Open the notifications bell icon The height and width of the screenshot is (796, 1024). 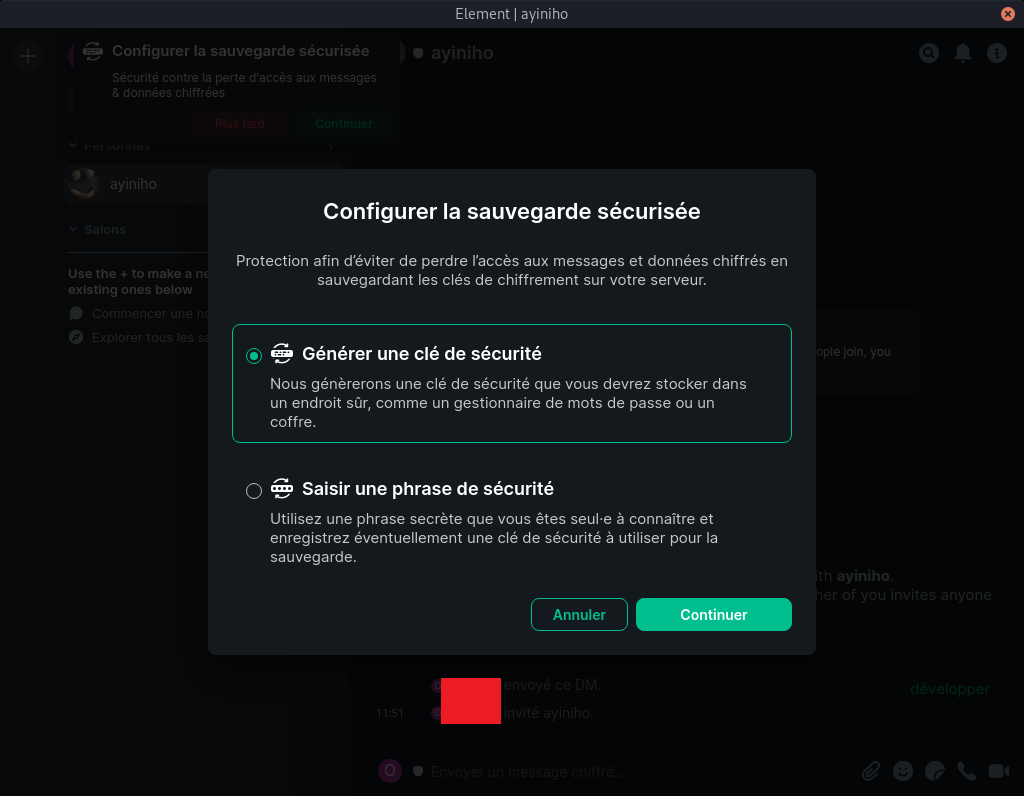coord(963,53)
